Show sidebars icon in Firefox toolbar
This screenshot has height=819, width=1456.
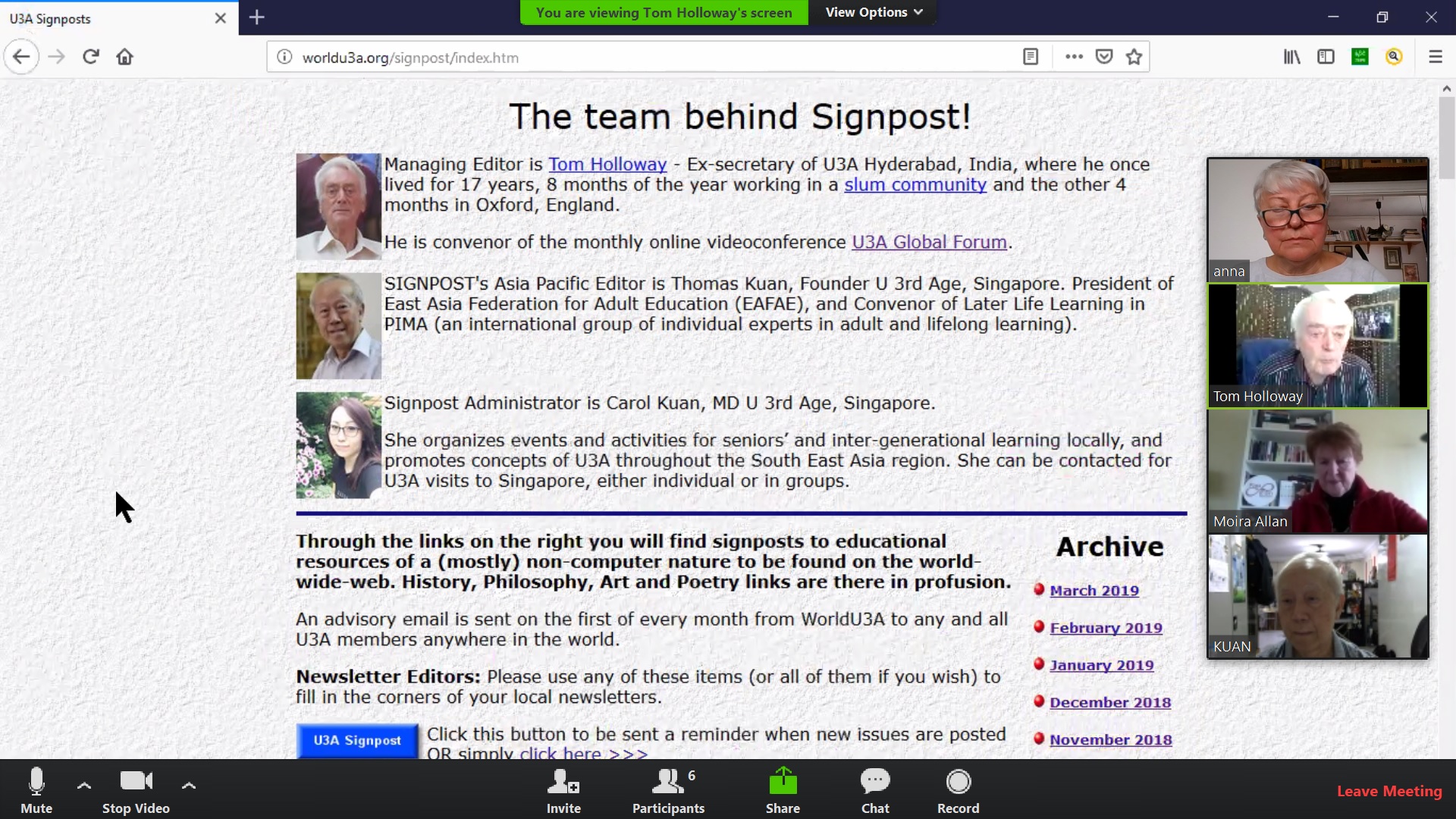[x=1326, y=57]
